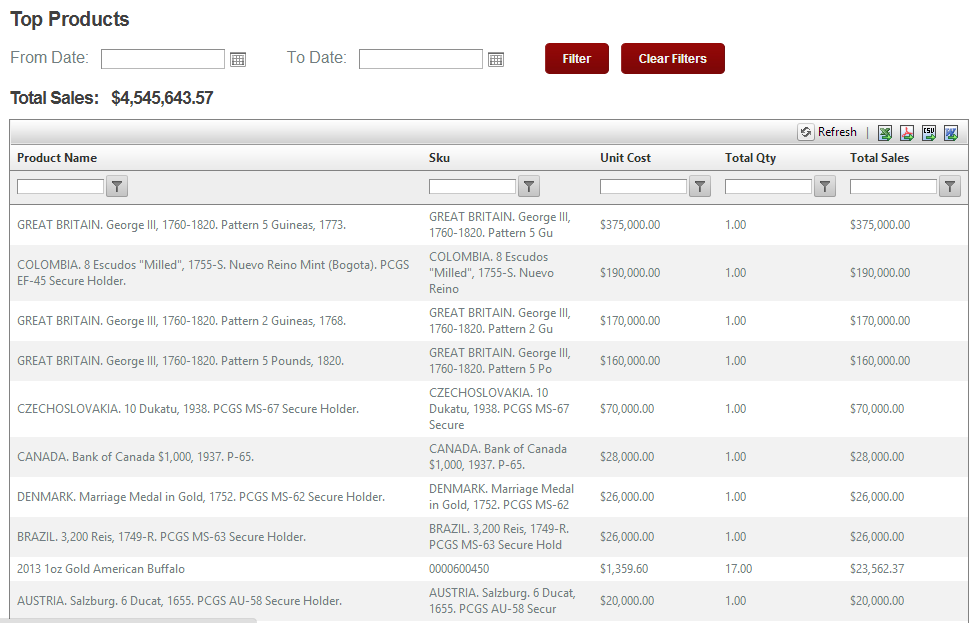The height and width of the screenshot is (623, 973).
Task: Select the BRAZIL 3,200 Reis product name
Action: pos(161,537)
